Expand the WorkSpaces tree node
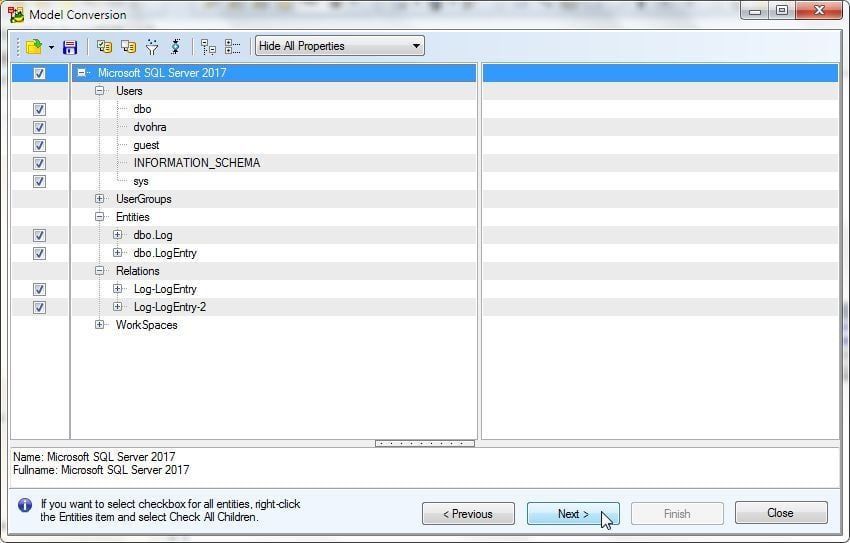Screen dimensions: 850x543 point(99,325)
